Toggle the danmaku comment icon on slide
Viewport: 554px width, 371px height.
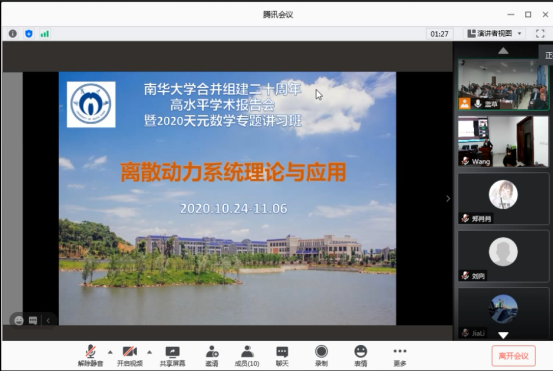coord(33,320)
